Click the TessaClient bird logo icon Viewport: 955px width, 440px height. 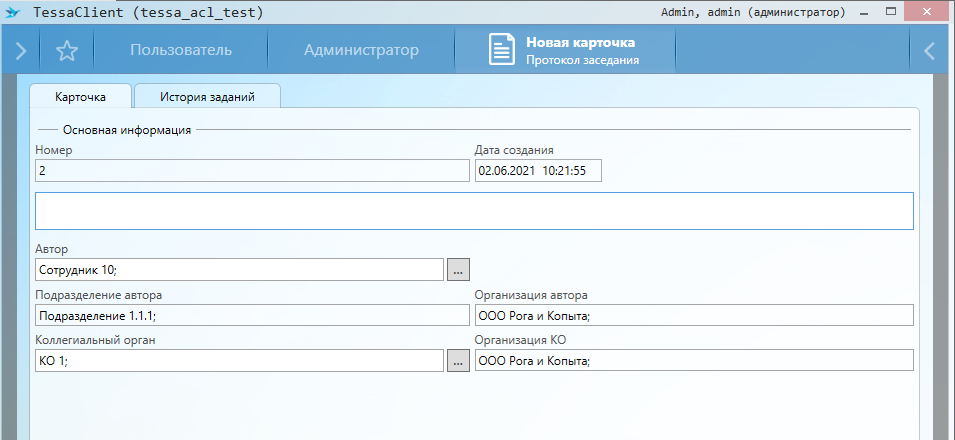[x=14, y=13]
